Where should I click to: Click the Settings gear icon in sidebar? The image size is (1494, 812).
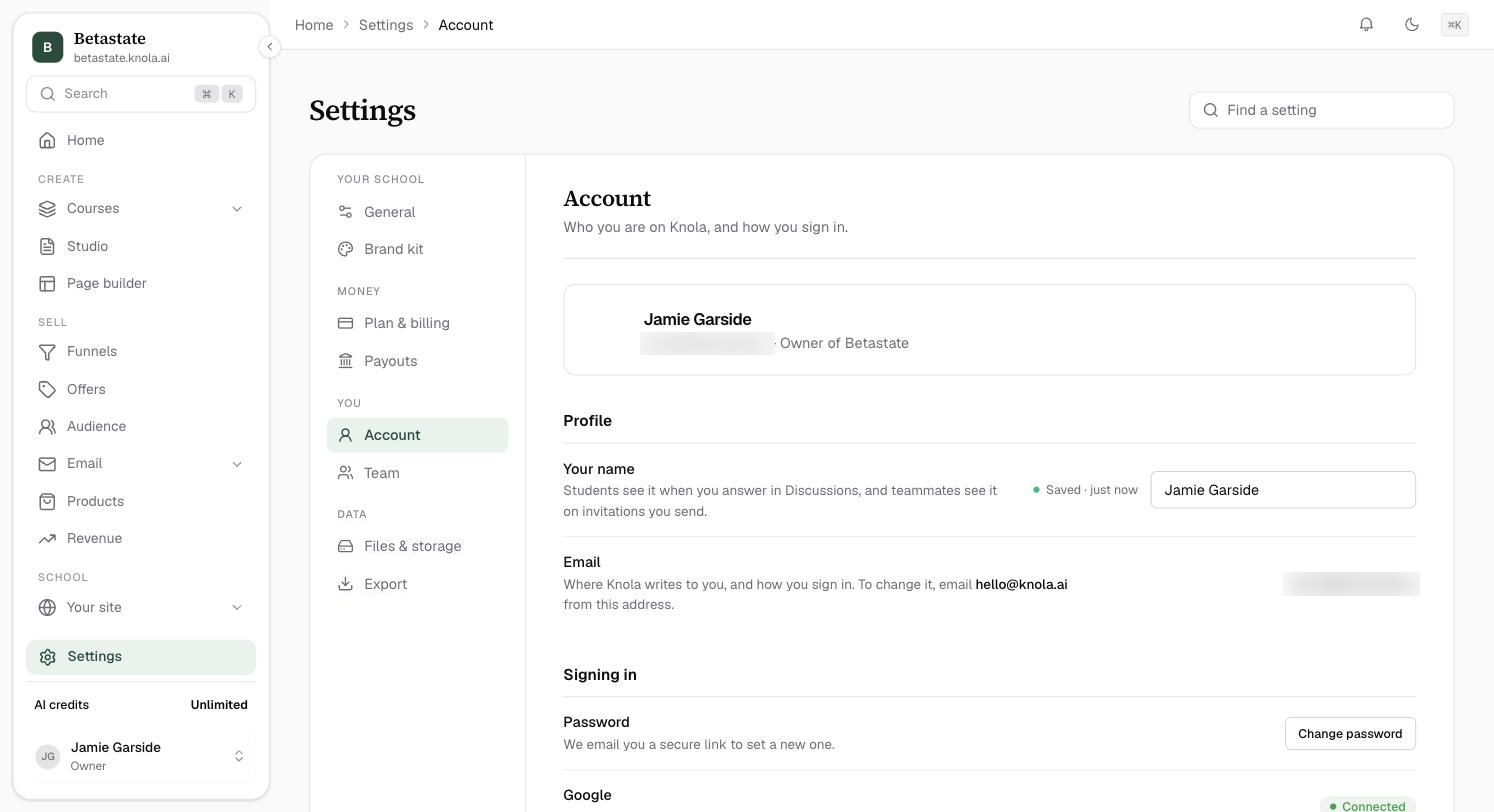point(47,656)
